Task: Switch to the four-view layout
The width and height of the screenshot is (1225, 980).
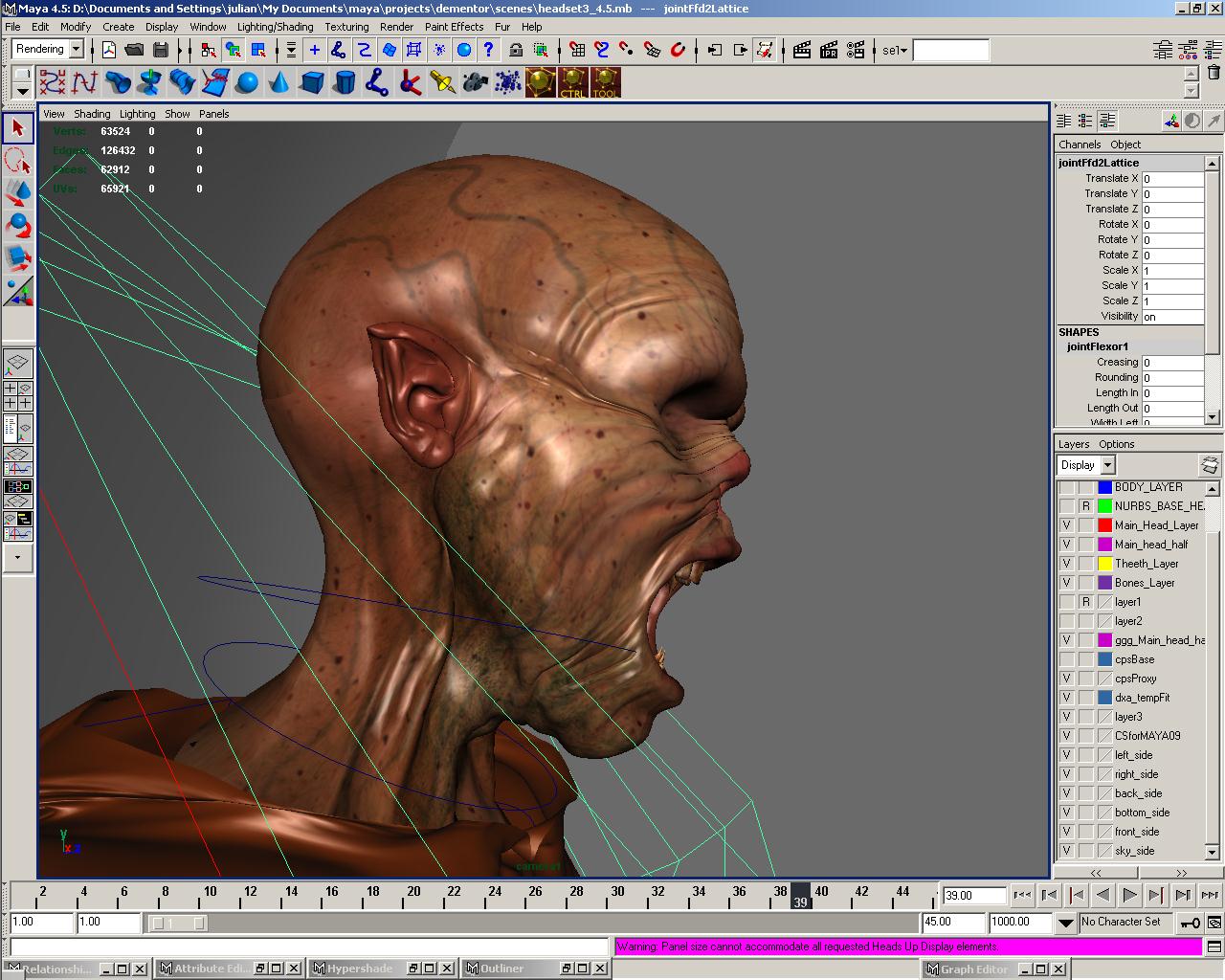Action: (x=18, y=396)
